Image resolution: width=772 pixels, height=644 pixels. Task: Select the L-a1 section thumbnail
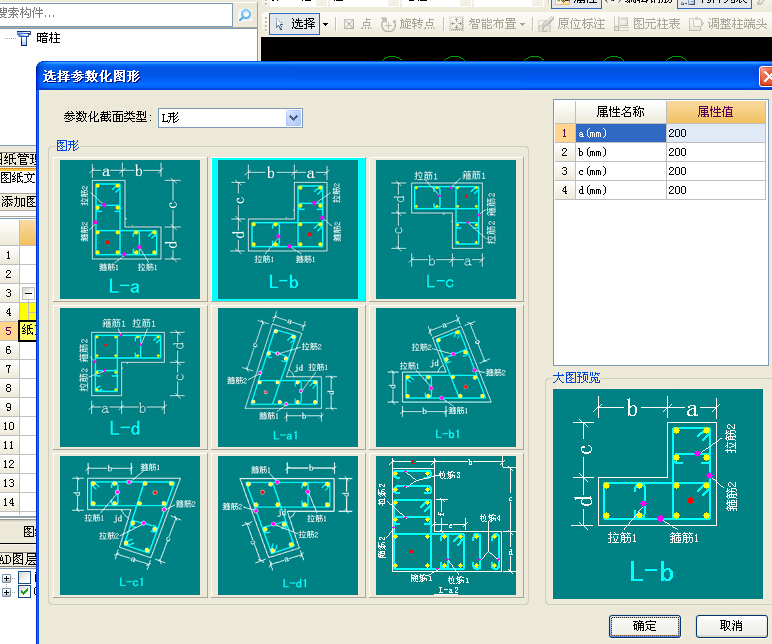tap(288, 377)
